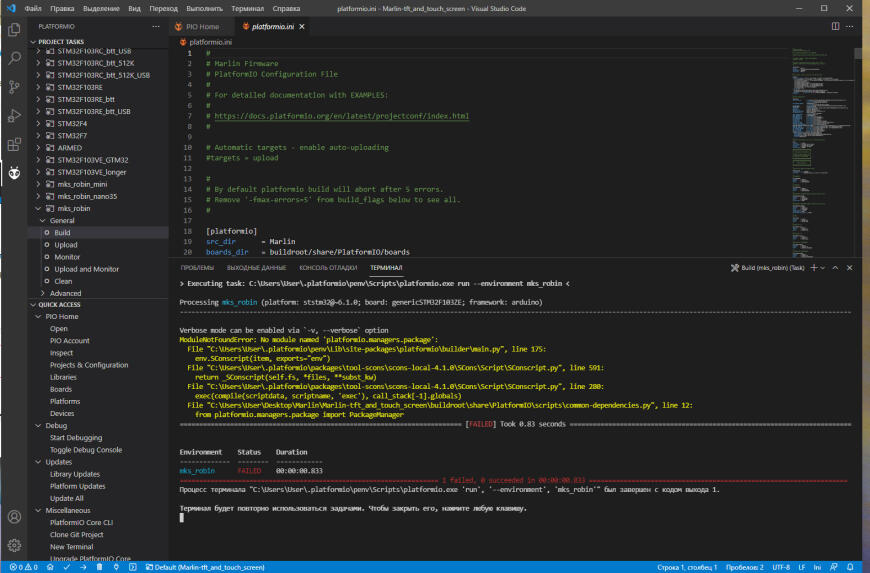Switch to the ВЫХОДНЫЕ ДАННЫЕ panel tab
The width and height of the screenshot is (870, 573).
coord(256,268)
